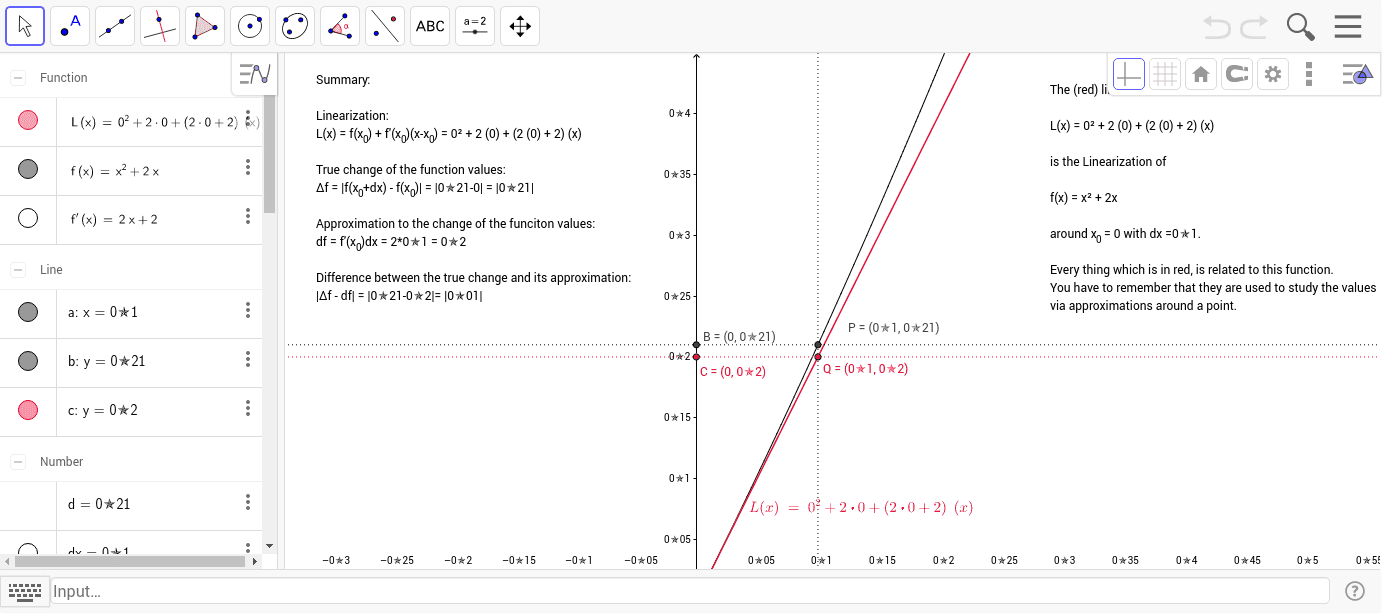Collapse the Number group
This screenshot has height=614, width=1382.
point(18,461)
